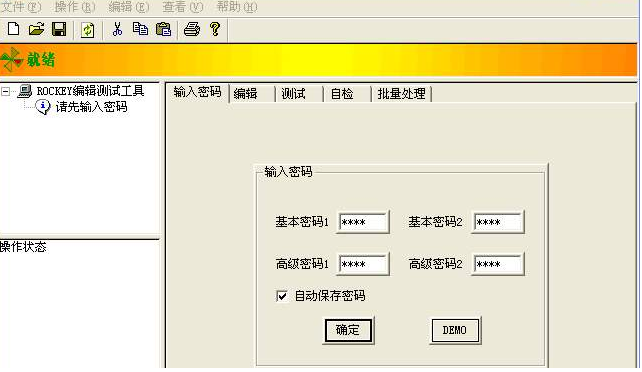Screen dimensions: 642x372
Task: Uncheck the 自动保存密码 checkbox
Action: pyautogui.click(x=282, y=296)
